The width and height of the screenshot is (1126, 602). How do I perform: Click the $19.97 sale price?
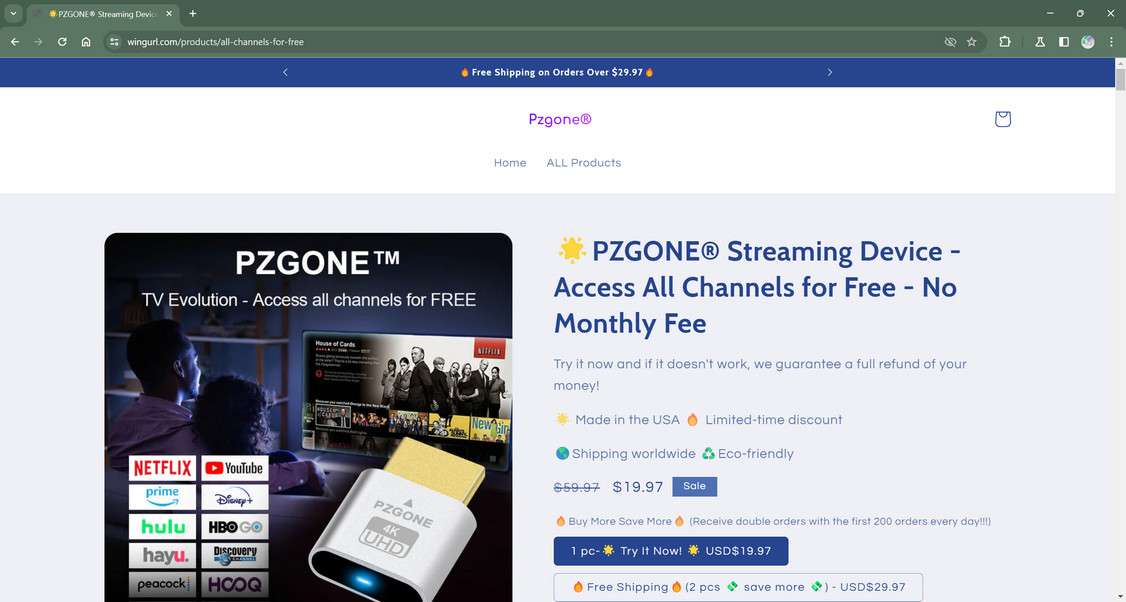(x=638, y=487)
